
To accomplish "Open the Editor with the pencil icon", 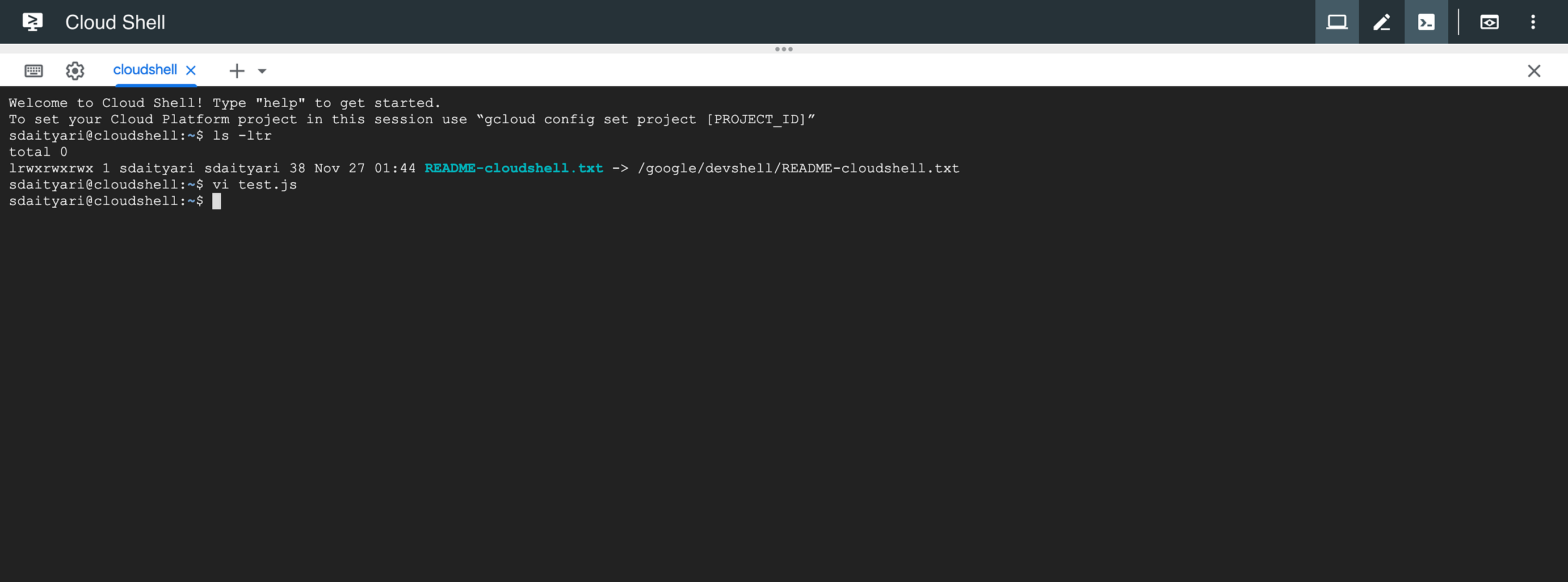I will [x=1382, y=22].
